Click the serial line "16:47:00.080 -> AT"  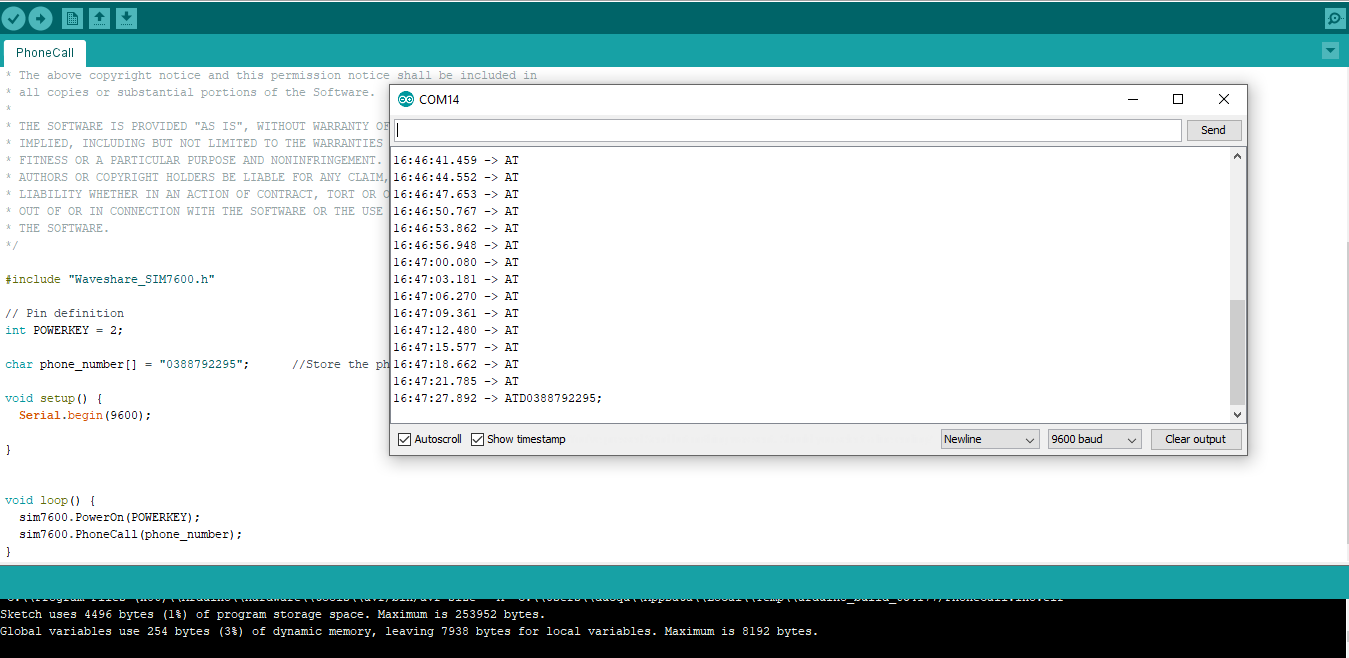point(456,262)
